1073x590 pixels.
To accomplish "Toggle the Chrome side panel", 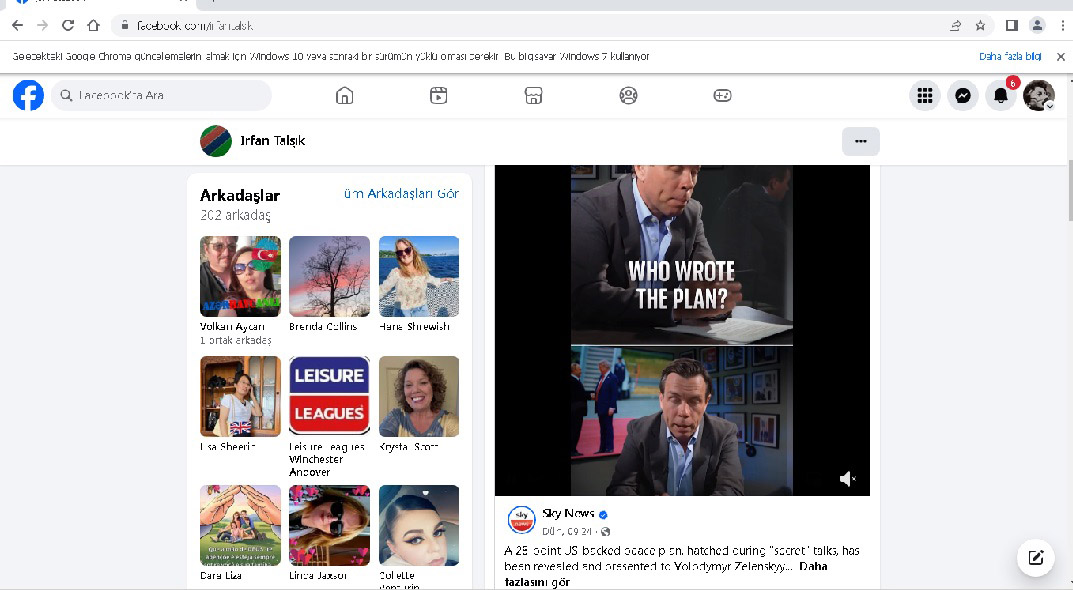I will click(1011, 25).
